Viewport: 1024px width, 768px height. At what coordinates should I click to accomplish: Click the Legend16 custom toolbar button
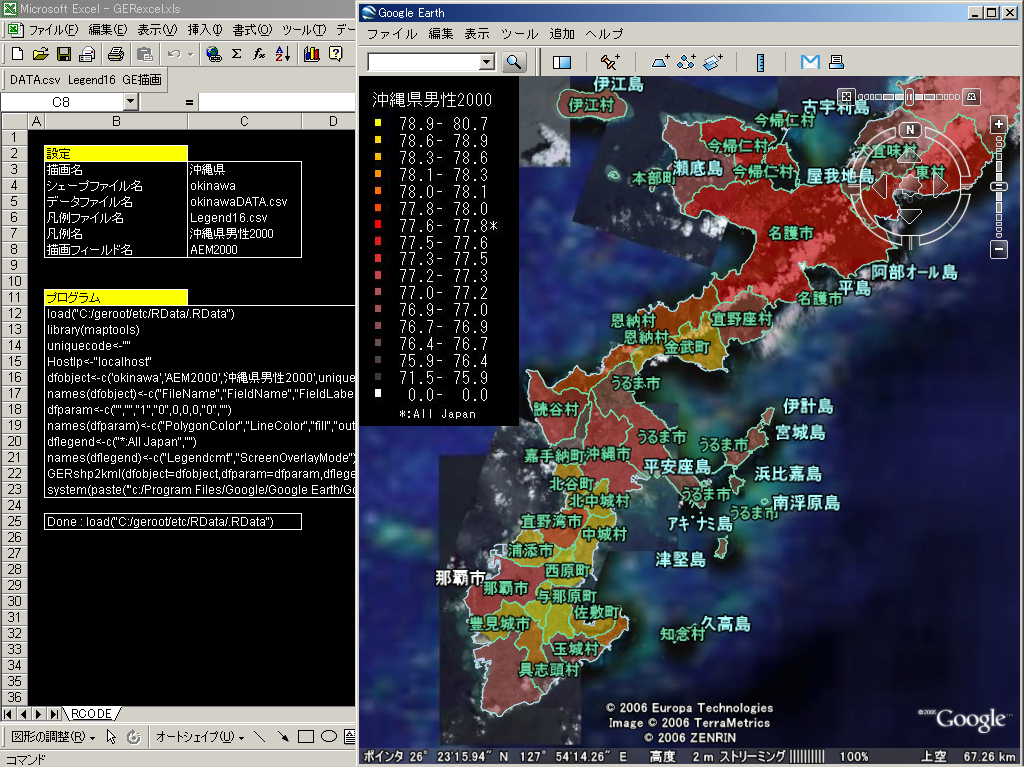(x=91, y=80)
